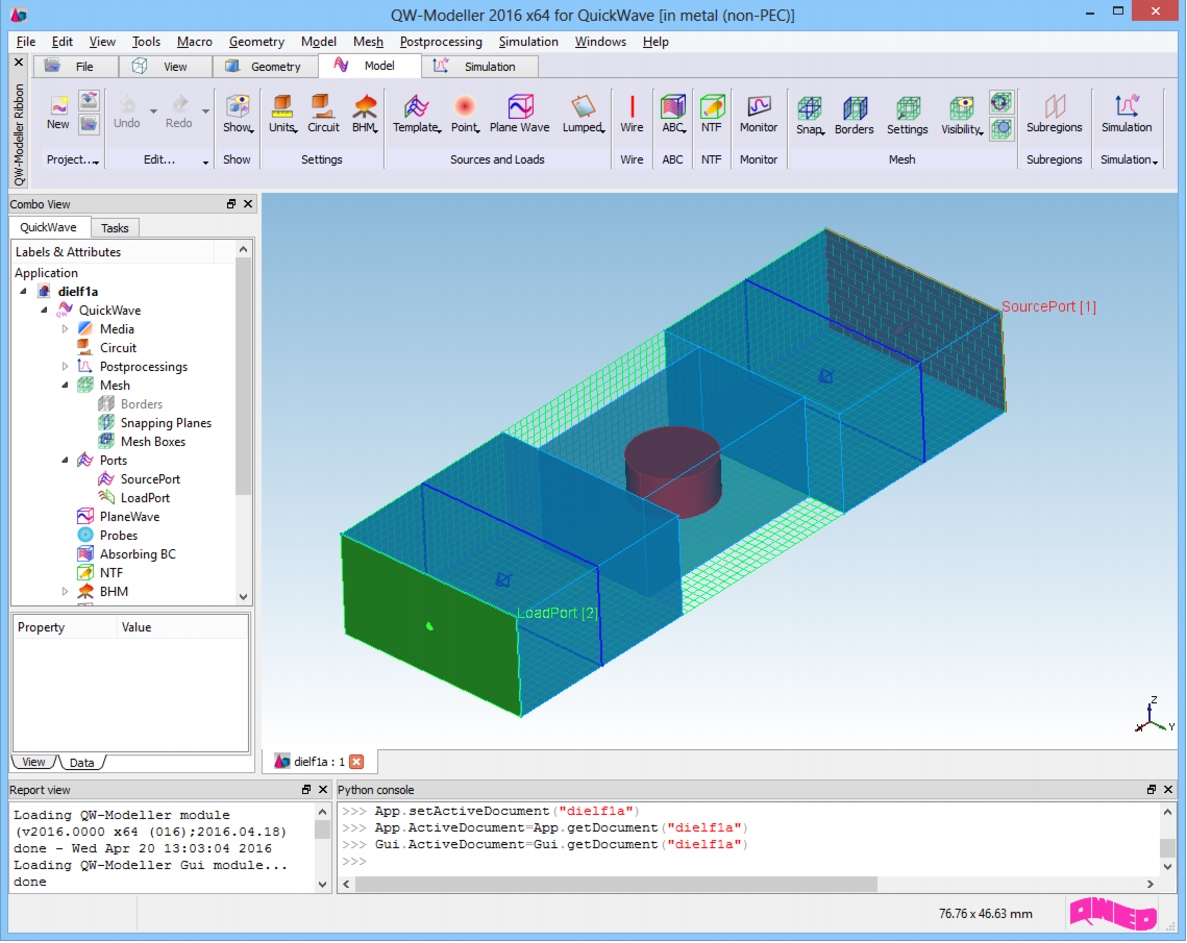The height and width of the screenshot is (943, 1187).
Task: Open ABC absorbing boundary tool
Action: 673,114
